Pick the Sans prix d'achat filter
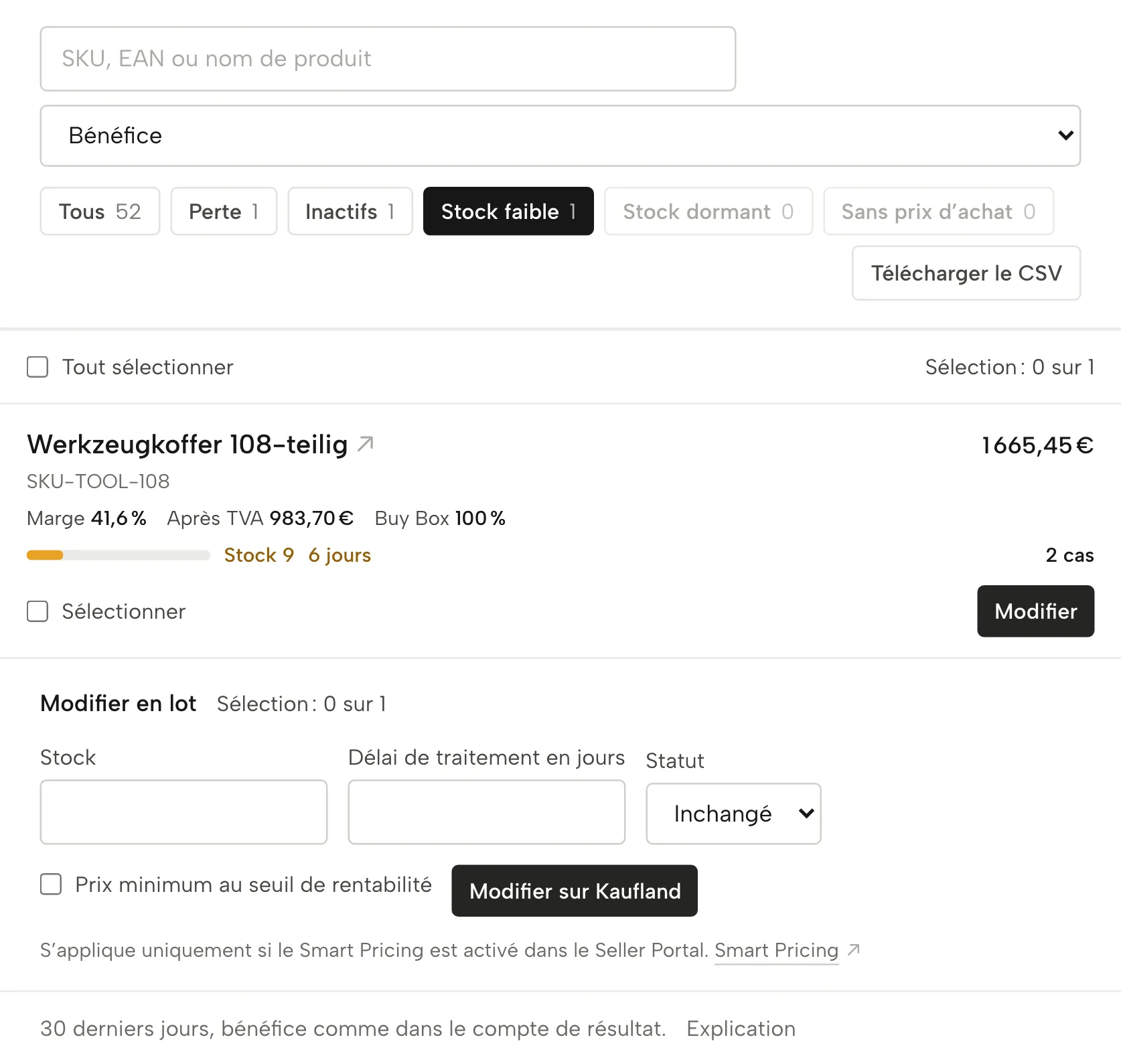This screenshot has width=1121, height=1064. (x=939, y=212)
